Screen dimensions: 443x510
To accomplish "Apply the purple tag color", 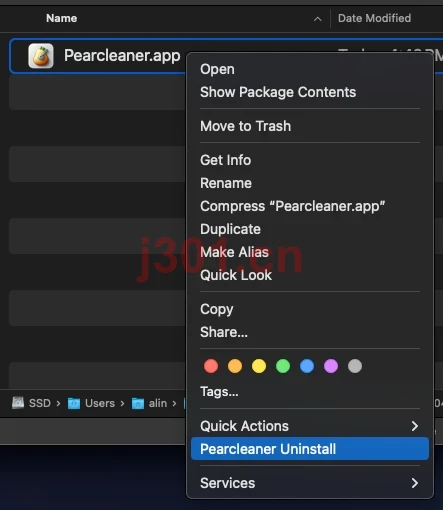I will tap(331, 366).
